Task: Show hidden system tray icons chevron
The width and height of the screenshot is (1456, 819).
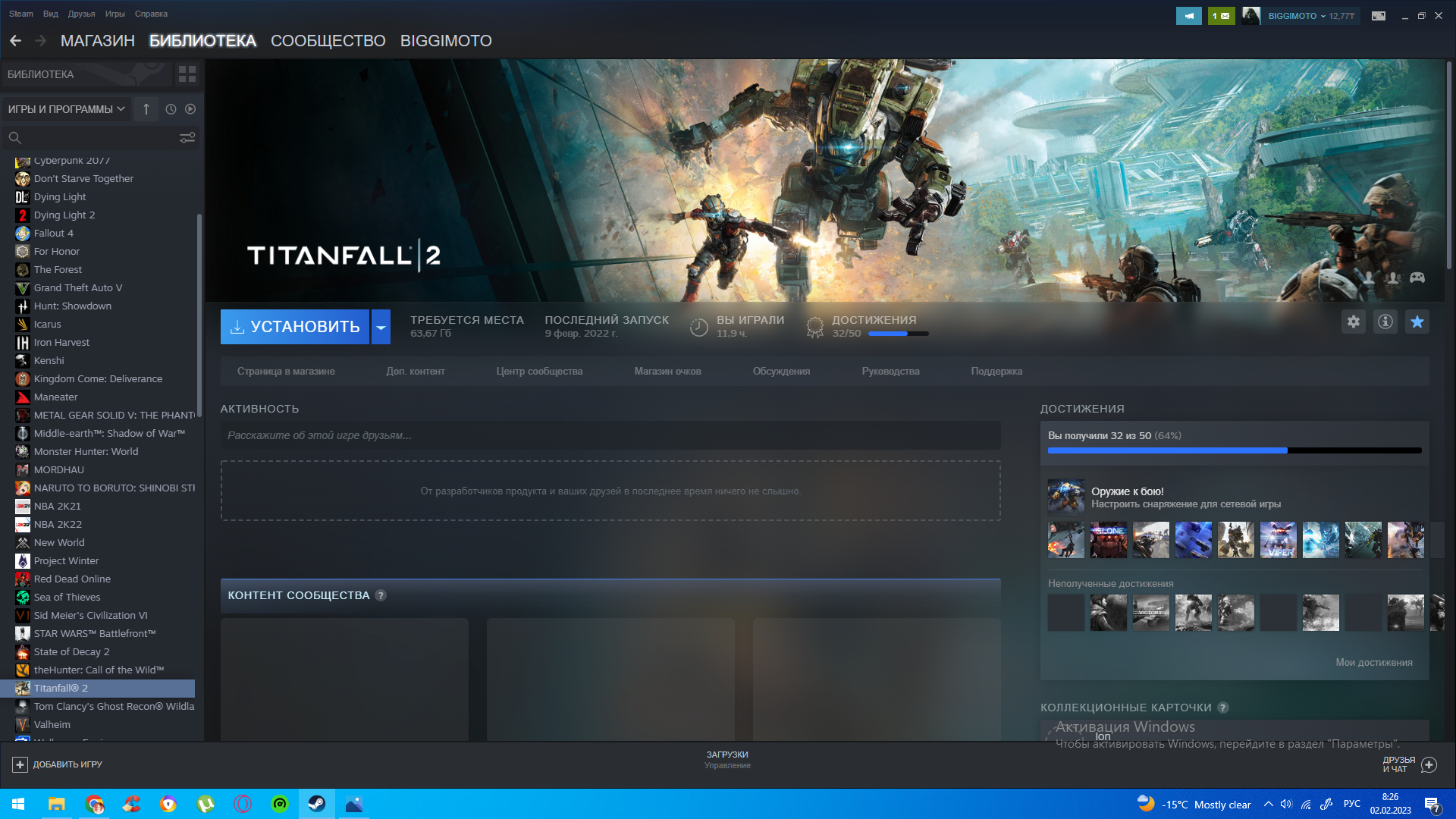Action: tap(1268, 804)
